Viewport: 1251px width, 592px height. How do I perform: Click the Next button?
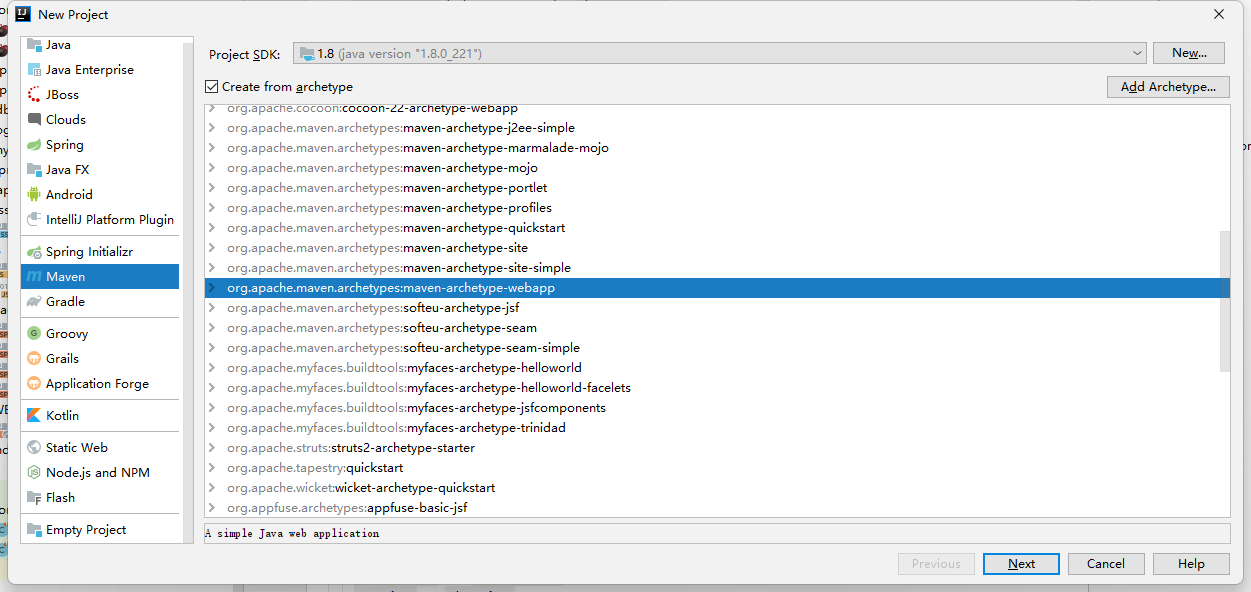(x=1021, y=564)
